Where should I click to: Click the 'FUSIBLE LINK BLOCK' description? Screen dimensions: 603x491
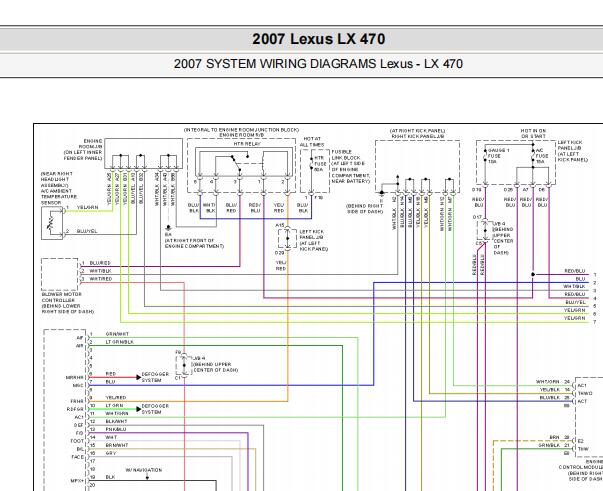point(350,166)
